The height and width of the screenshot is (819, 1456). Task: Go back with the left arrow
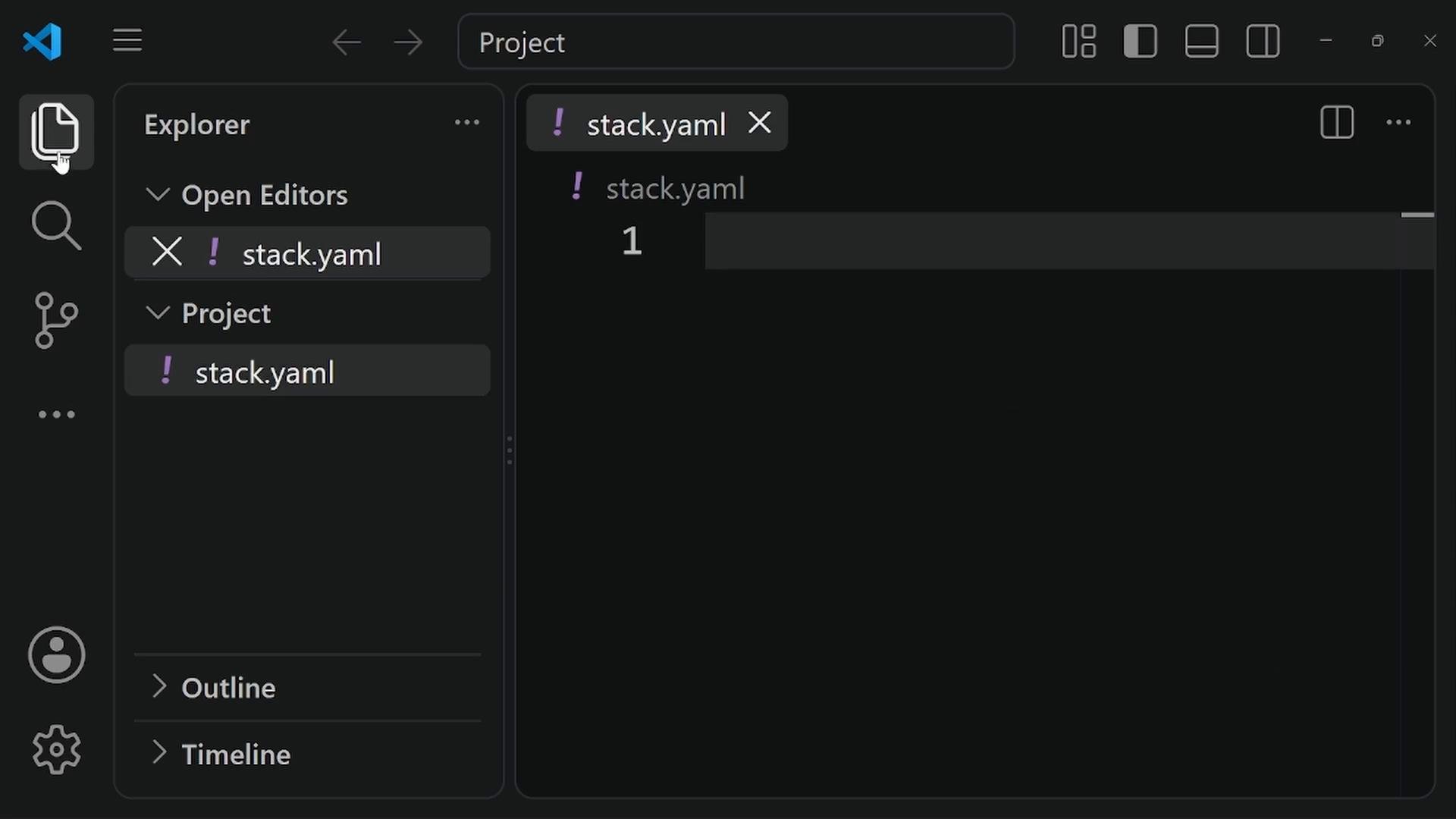[347, 42]
